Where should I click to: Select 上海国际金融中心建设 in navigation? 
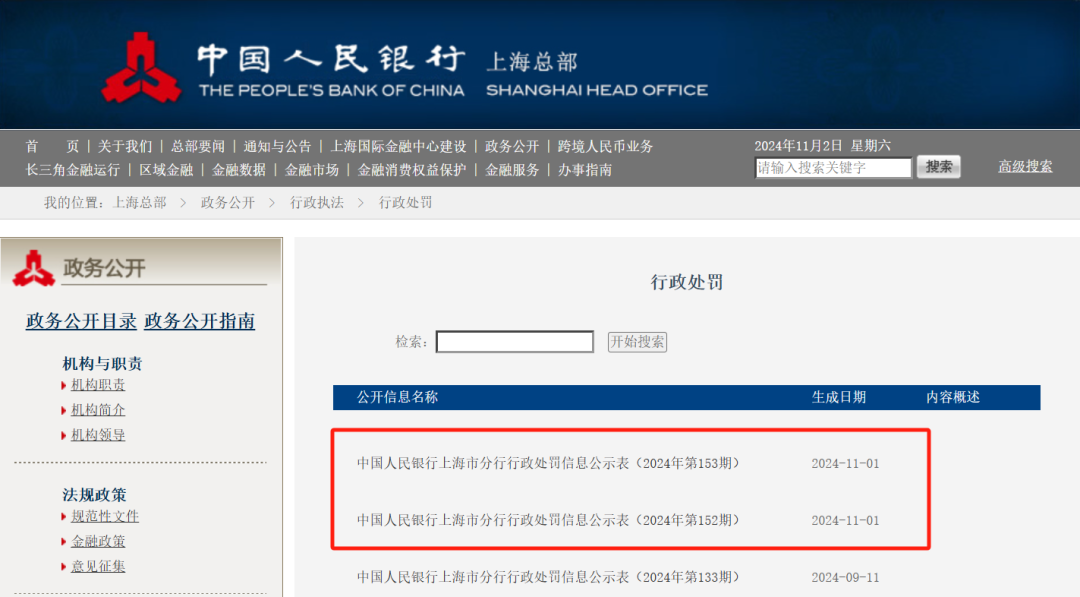(x=398, y=146)
